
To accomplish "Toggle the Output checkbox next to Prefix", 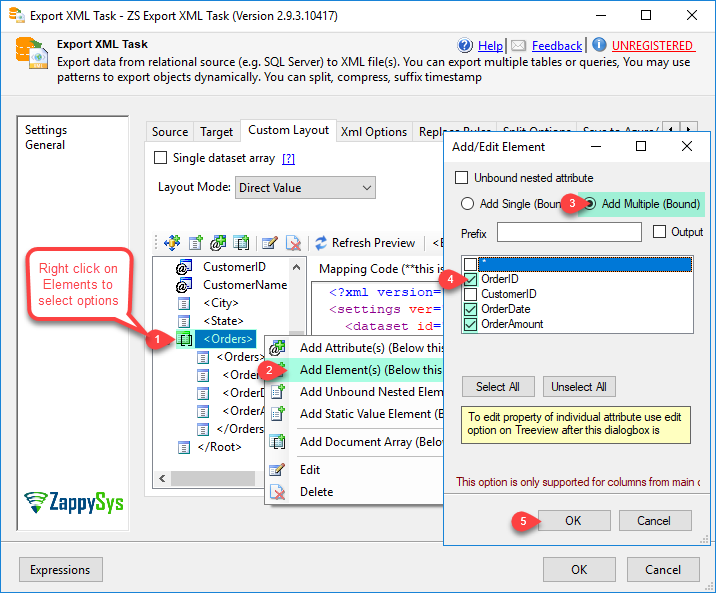I will click(659, 232).
